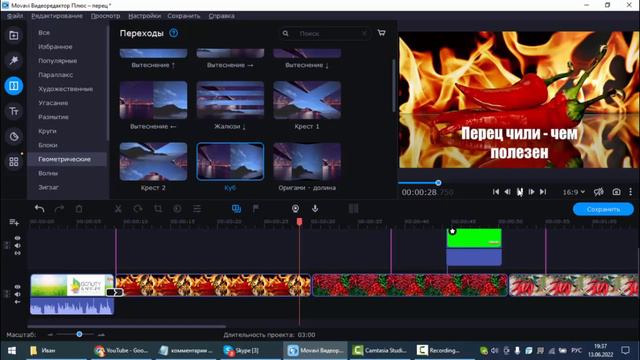Viewport: 640px width, 360px height.
Task: Click the Record video webcam icon
Action: point(295,209)
